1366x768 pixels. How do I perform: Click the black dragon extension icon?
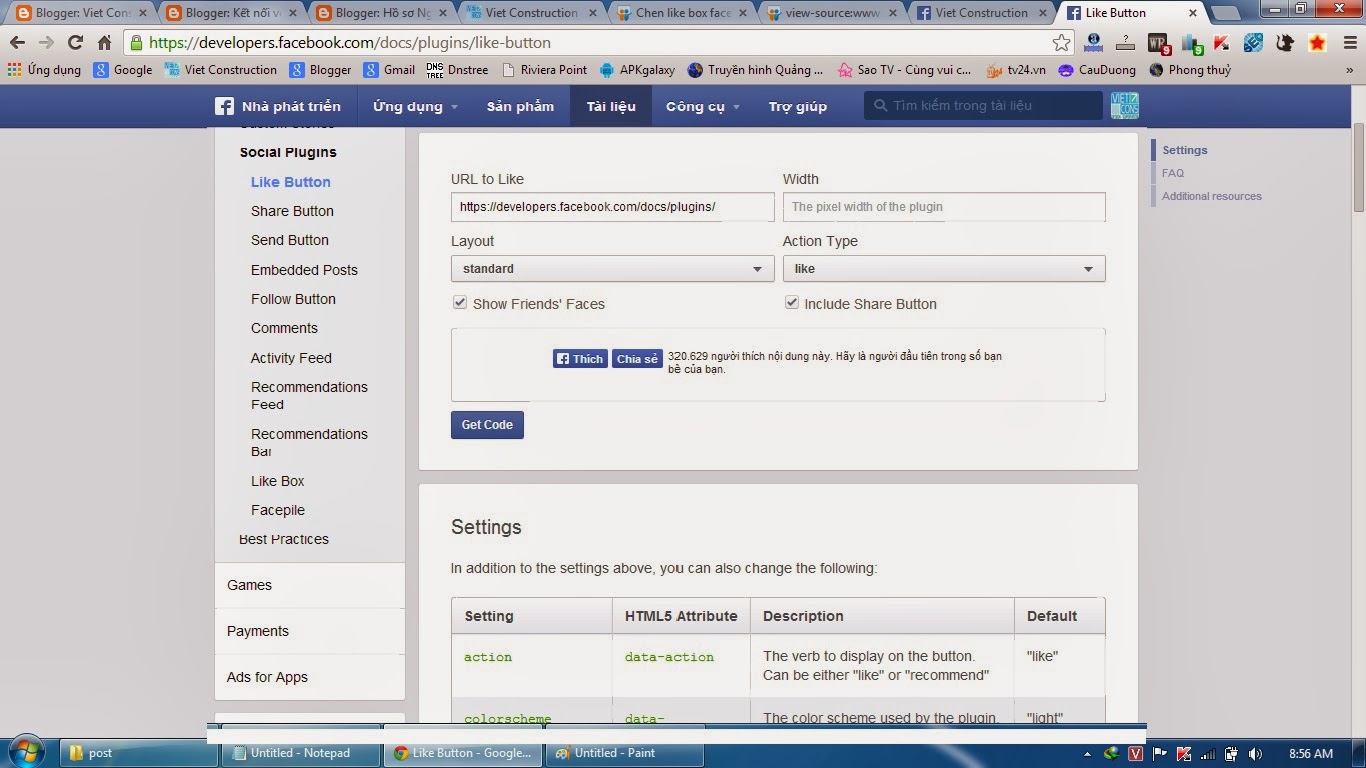1285,43
